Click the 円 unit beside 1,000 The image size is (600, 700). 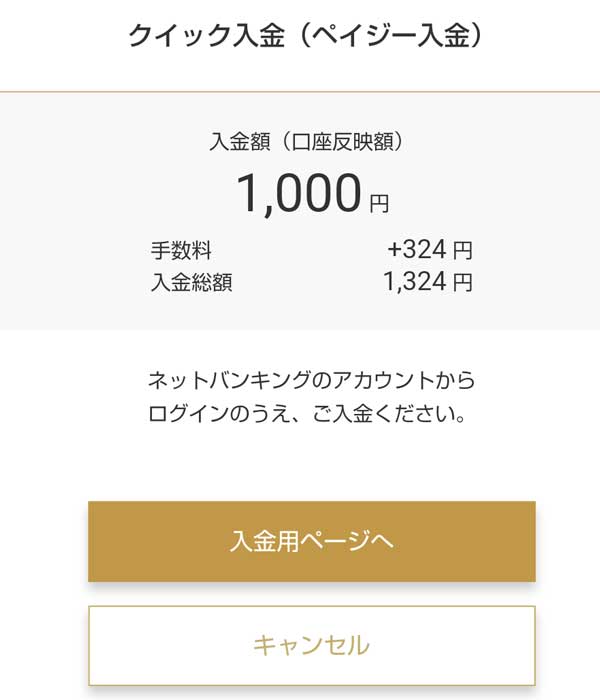[379, 204]
